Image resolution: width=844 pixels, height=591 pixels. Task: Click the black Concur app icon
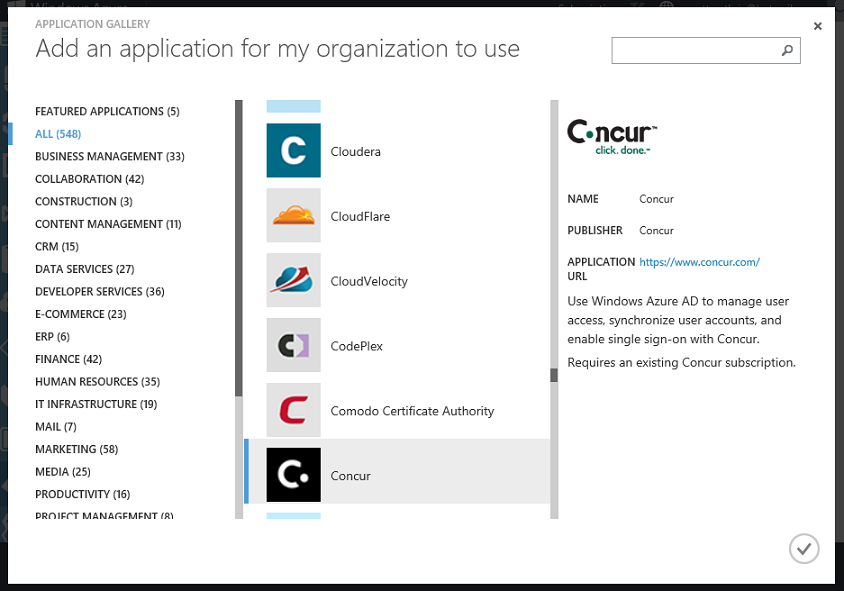[x=293, y=475]
